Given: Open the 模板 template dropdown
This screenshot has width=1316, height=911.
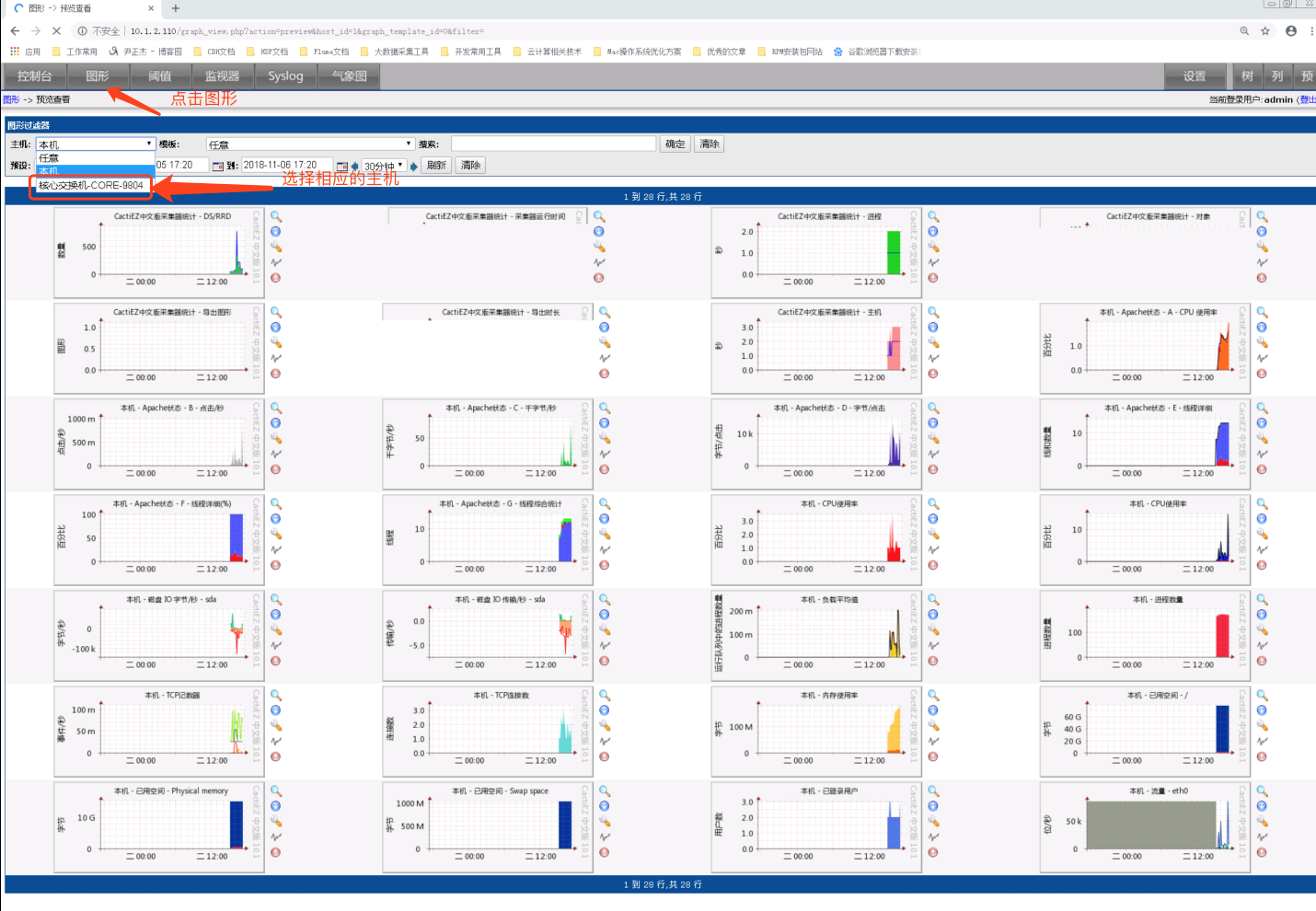Looking at the screenshot, I should pos(310,144).
